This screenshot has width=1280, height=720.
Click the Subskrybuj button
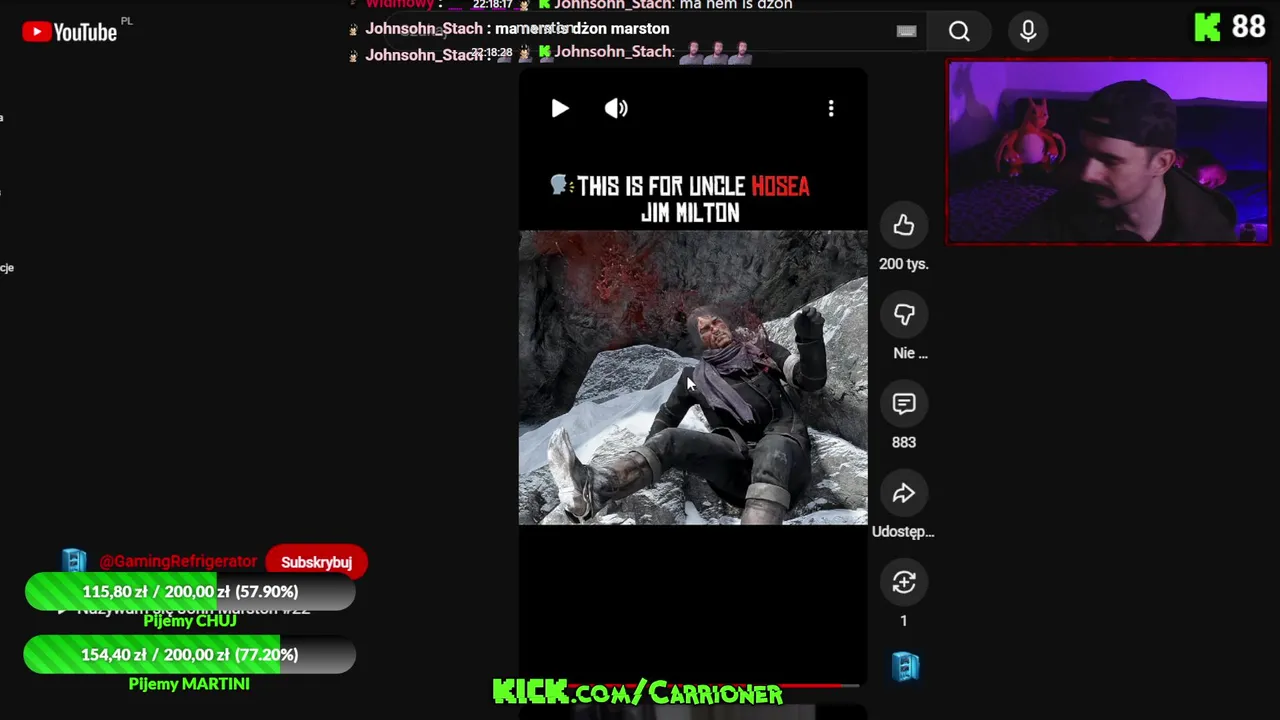coord(316,562)
